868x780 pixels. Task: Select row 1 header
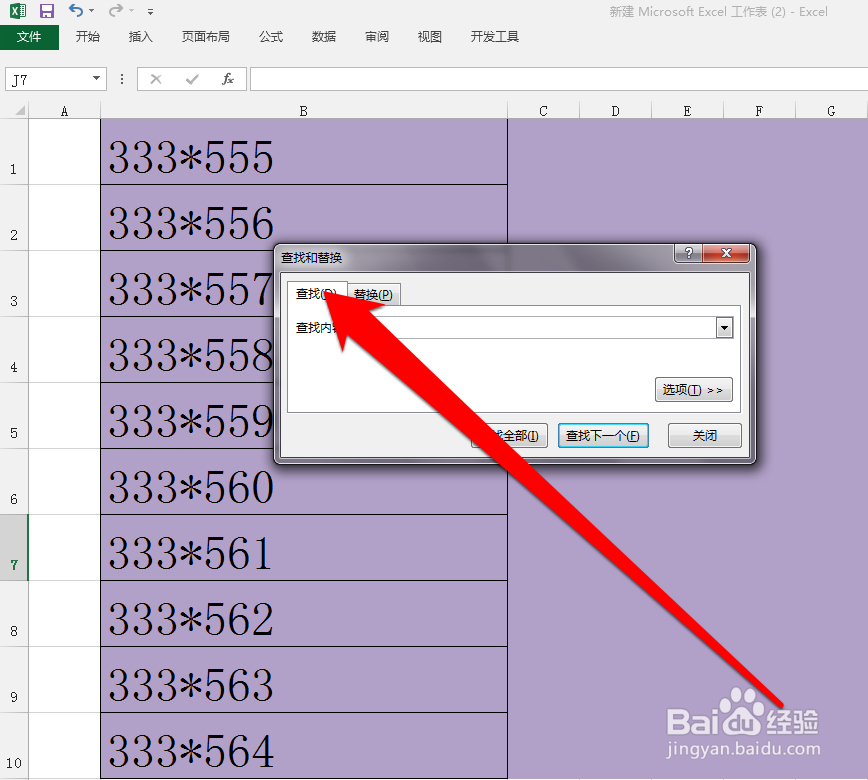14,152
